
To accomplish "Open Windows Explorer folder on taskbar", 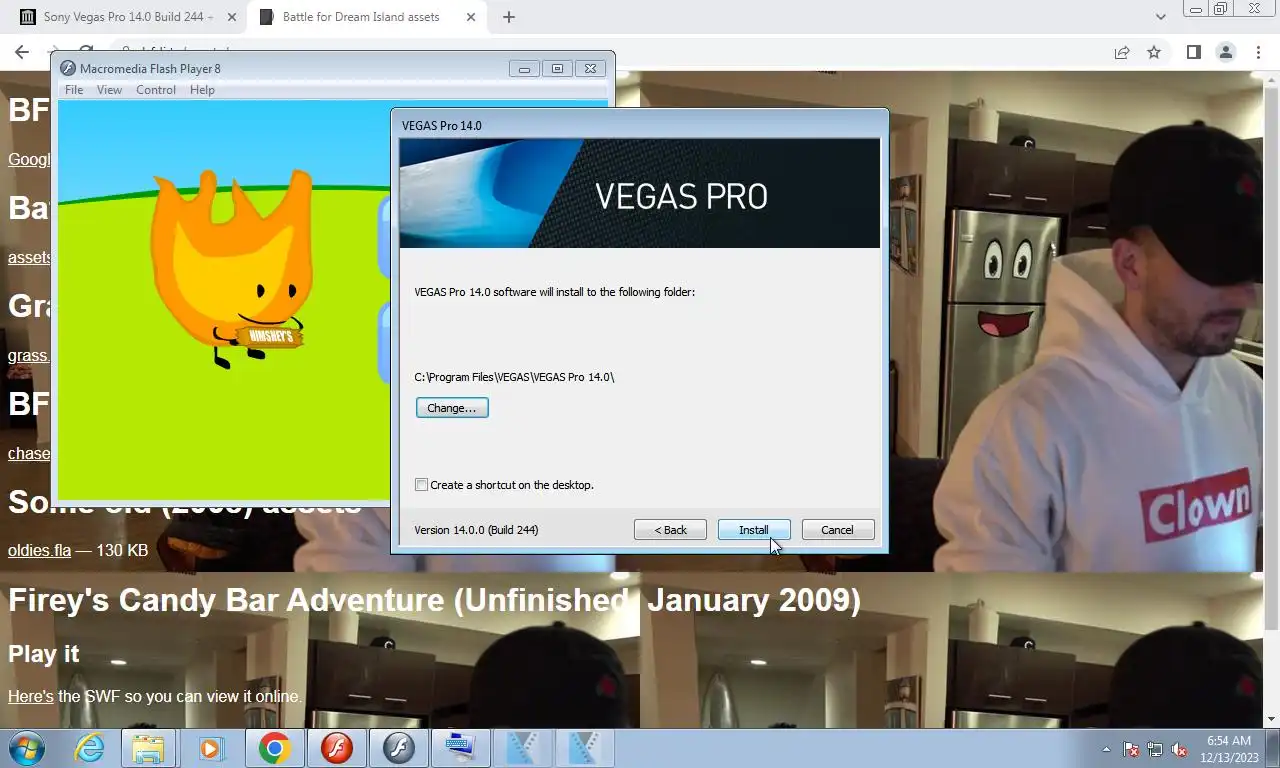I will 148,748.
